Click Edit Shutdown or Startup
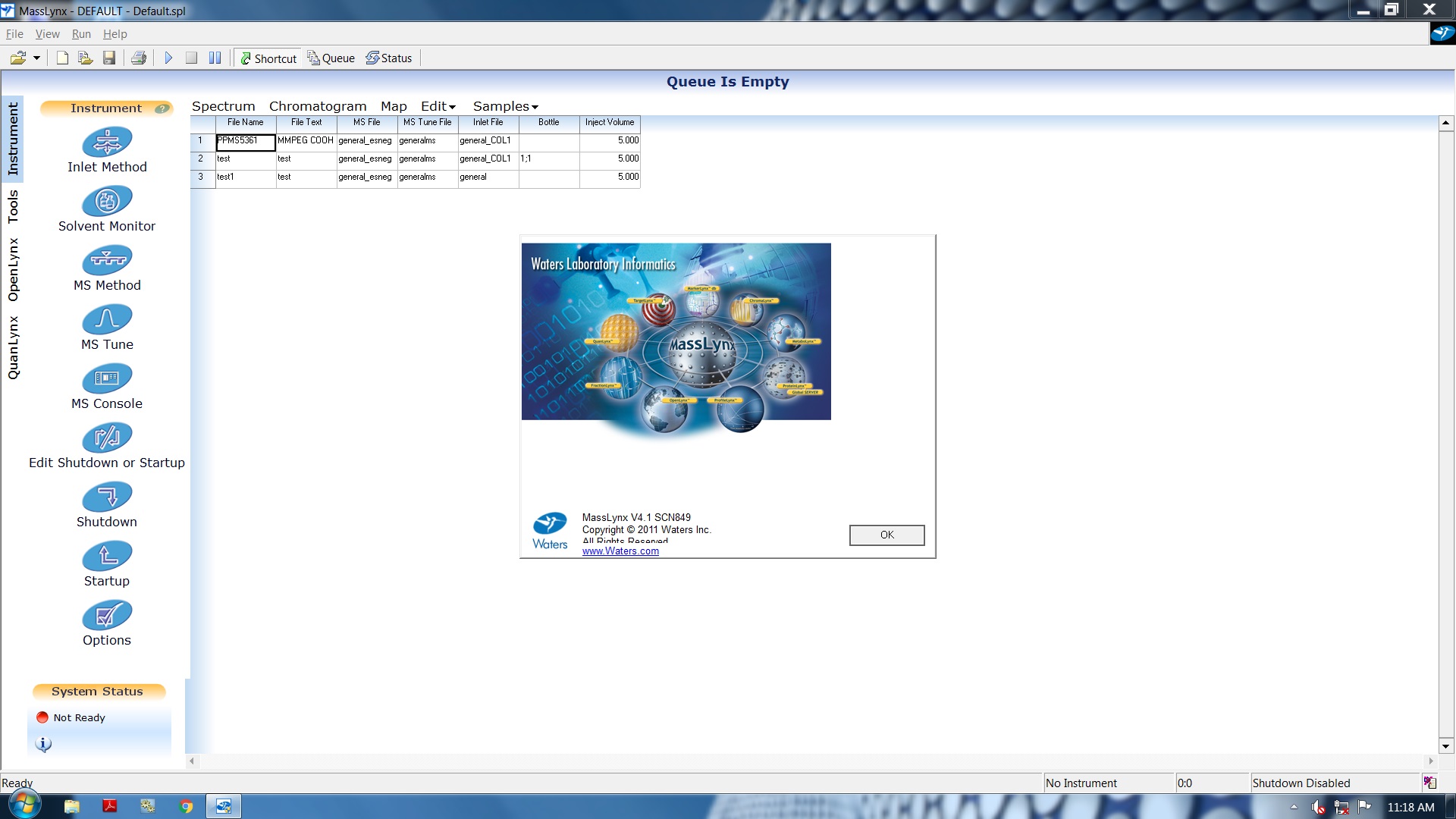The image size is (1456, 819). pyautogui.click(x=107, y=438)
